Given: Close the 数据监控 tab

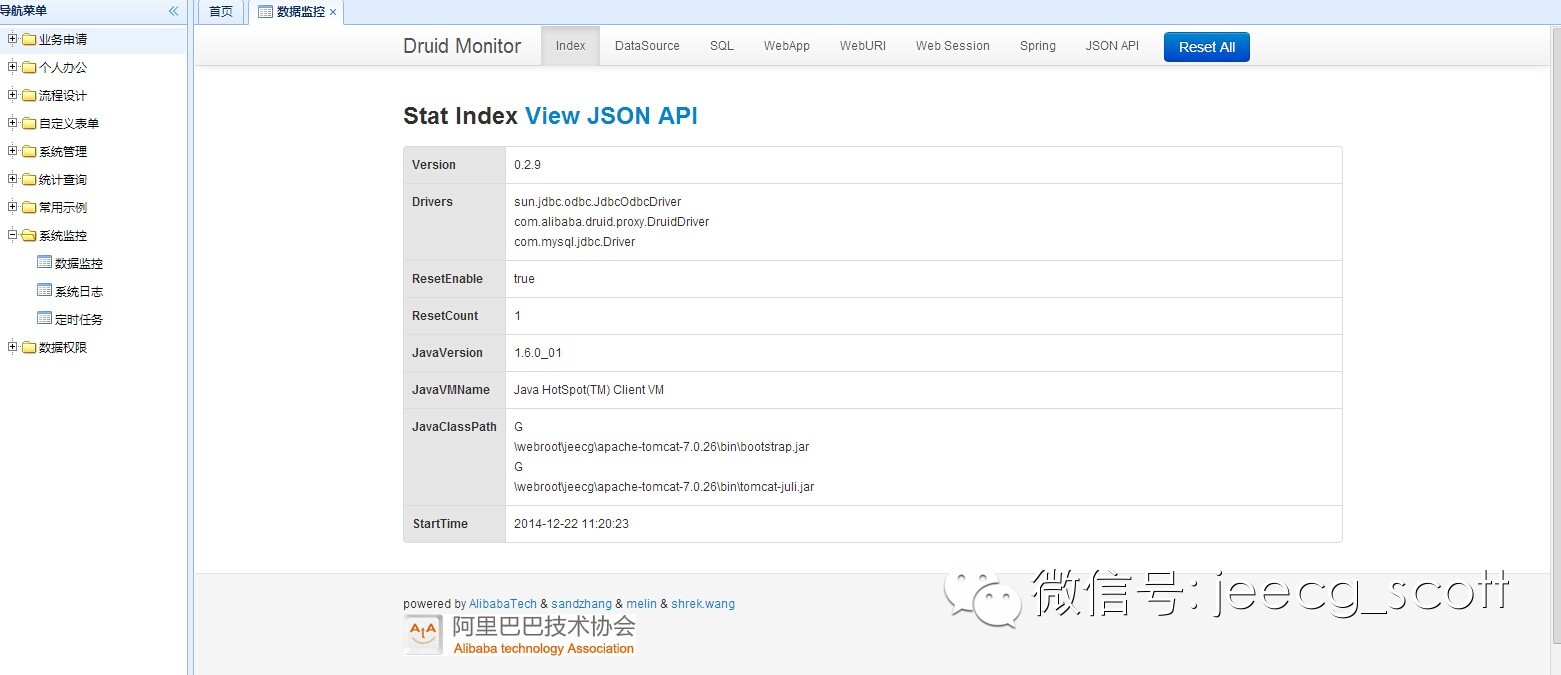Looking at the screenshot, I should coord(333,13).
